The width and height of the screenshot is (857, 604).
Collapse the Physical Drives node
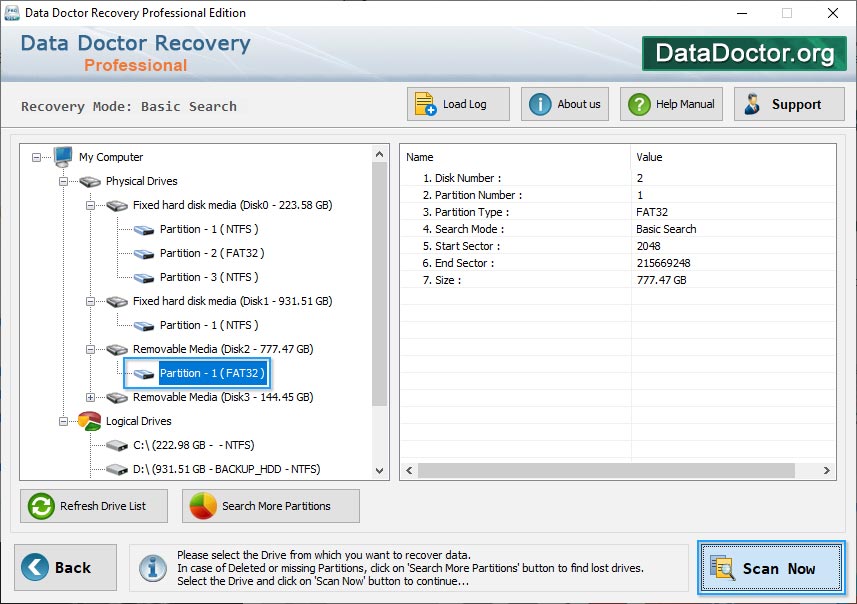coord(63,181)
